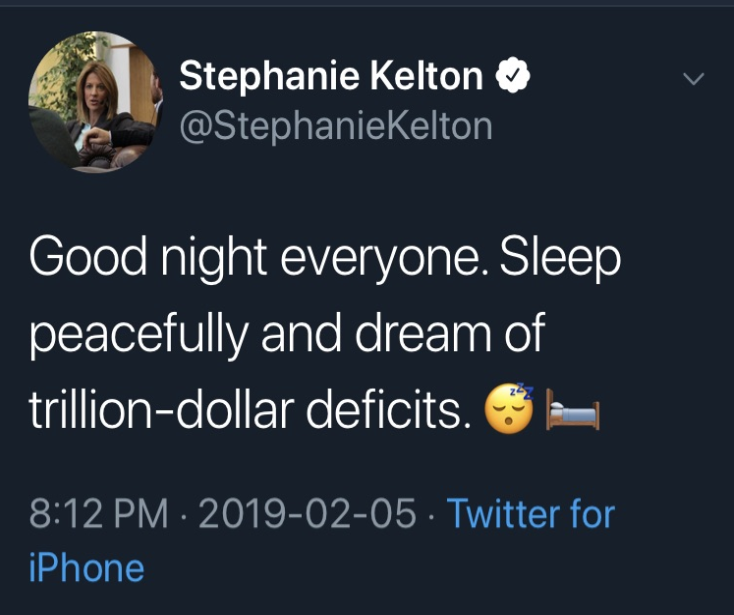734x615 pixels.
Task: Click the @StephanieKelton handle
Action: tap(335, 126)
